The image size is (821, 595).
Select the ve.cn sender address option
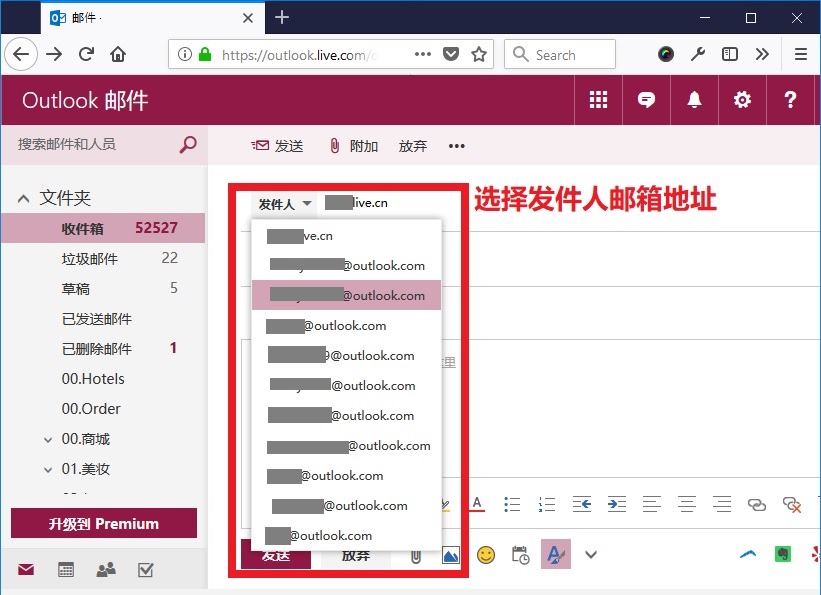pyautogui.click(x=347, y=236)
